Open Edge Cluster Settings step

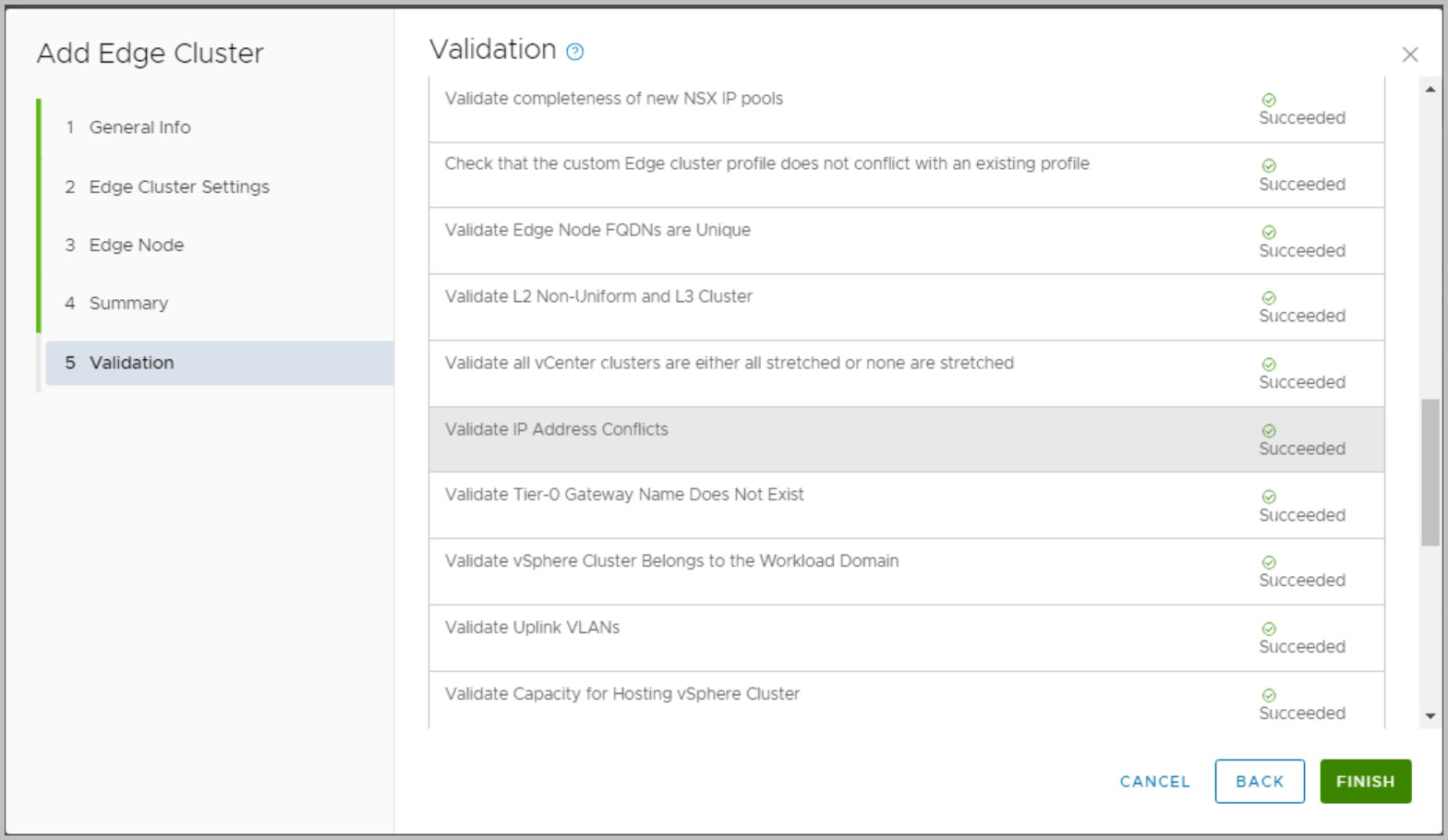pyautogui.click(x=178, y=186)
